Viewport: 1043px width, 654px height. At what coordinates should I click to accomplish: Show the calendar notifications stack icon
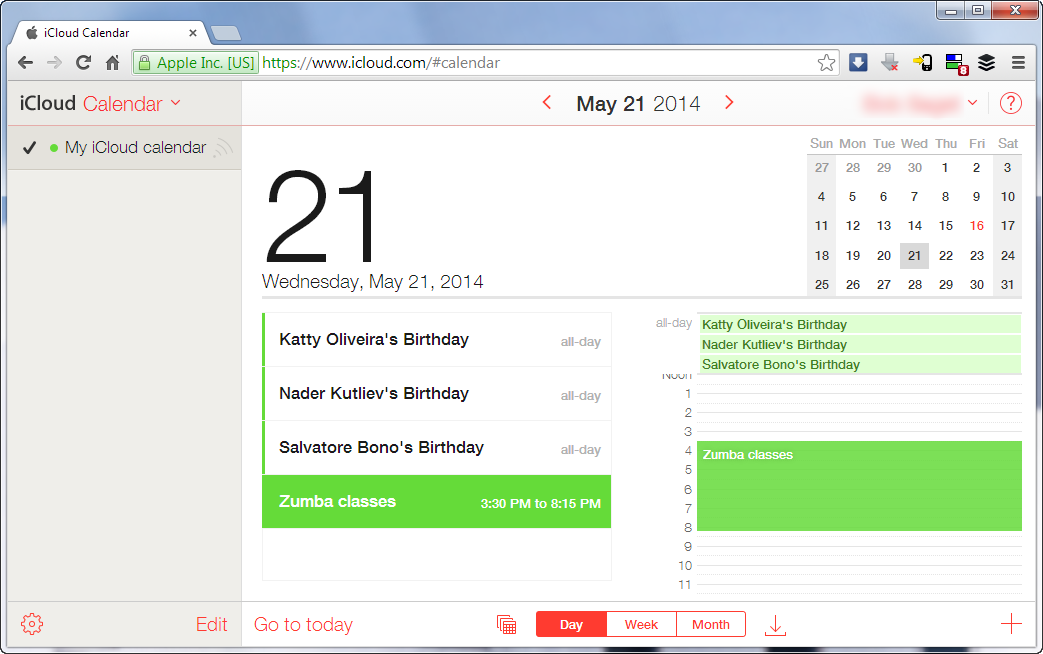506,624
